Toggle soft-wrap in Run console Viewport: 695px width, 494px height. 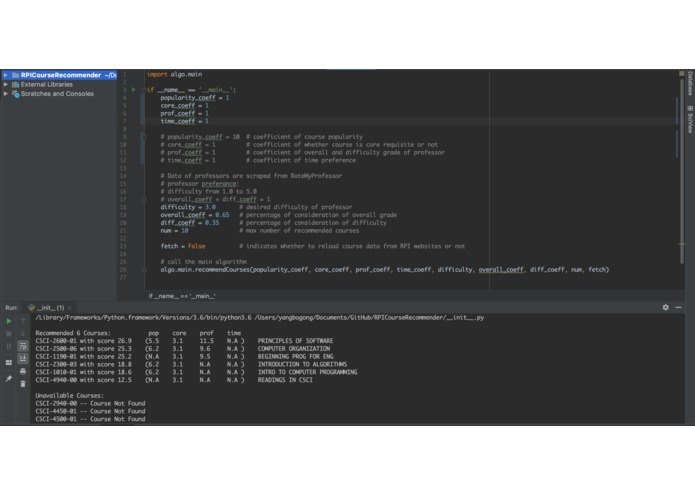(x=23, y=346)
